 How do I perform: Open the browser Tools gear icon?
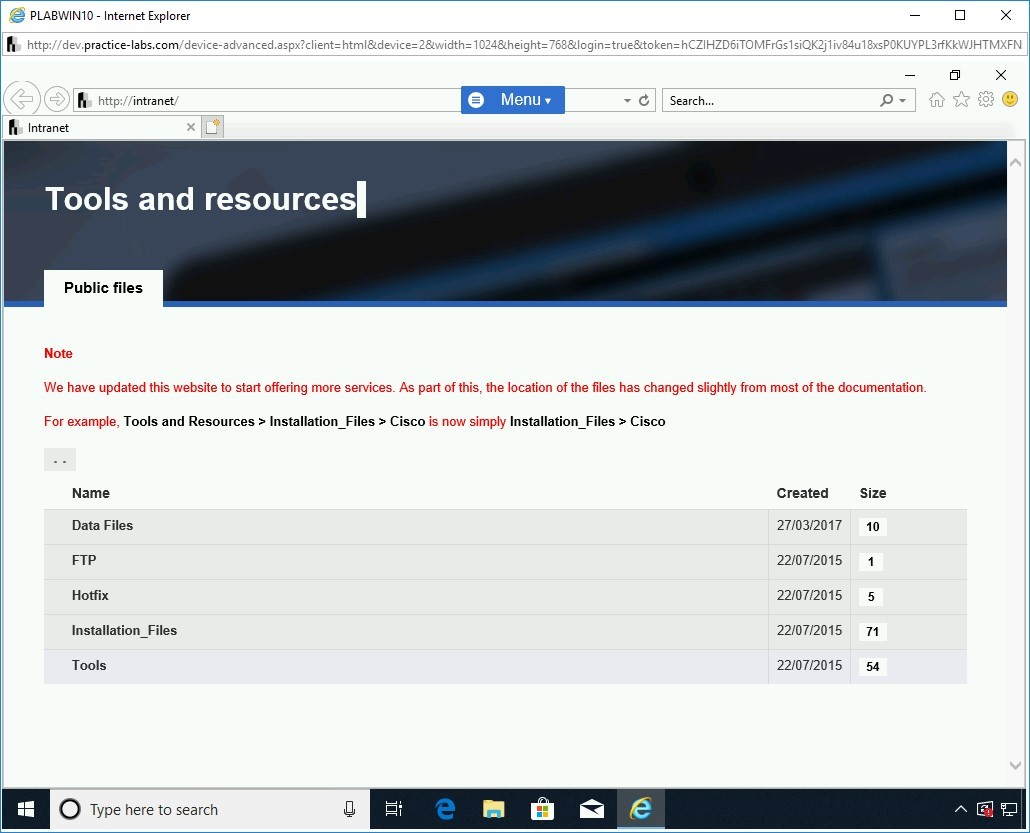pos(986,100)
